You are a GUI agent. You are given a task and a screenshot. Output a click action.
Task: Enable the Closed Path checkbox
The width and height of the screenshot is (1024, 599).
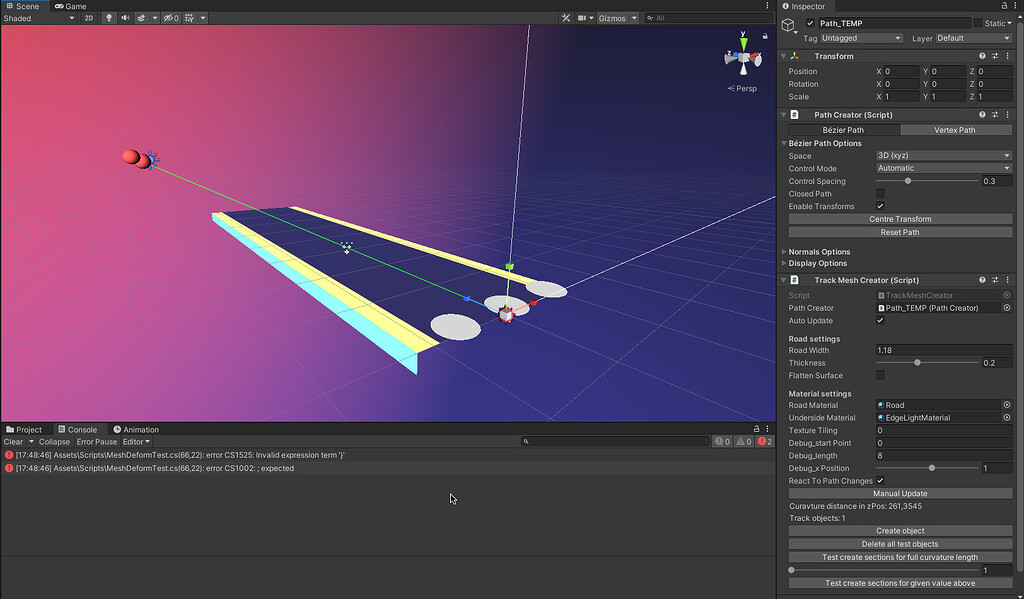[880, 193]
